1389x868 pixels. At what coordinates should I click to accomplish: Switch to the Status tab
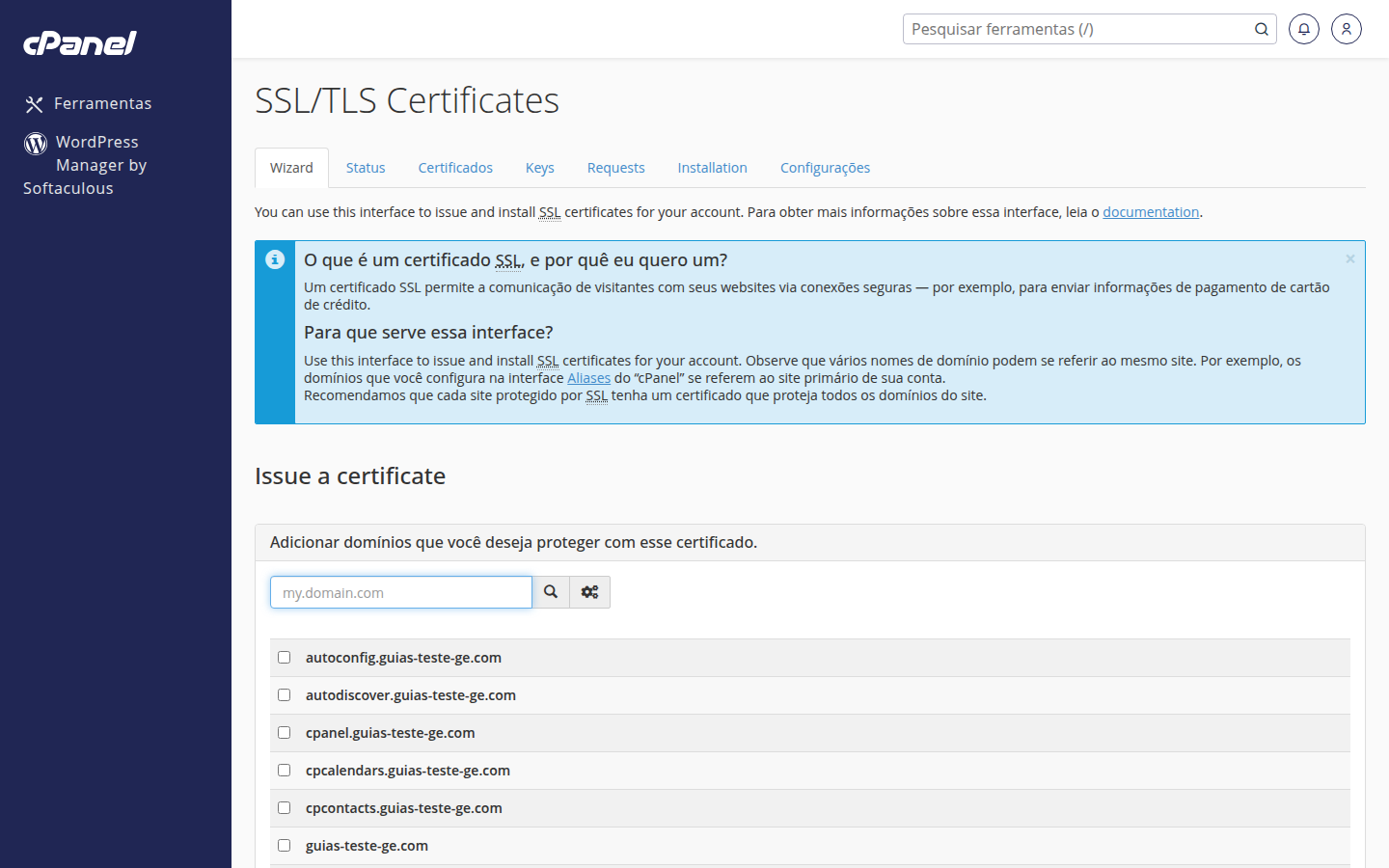point(366,168)
